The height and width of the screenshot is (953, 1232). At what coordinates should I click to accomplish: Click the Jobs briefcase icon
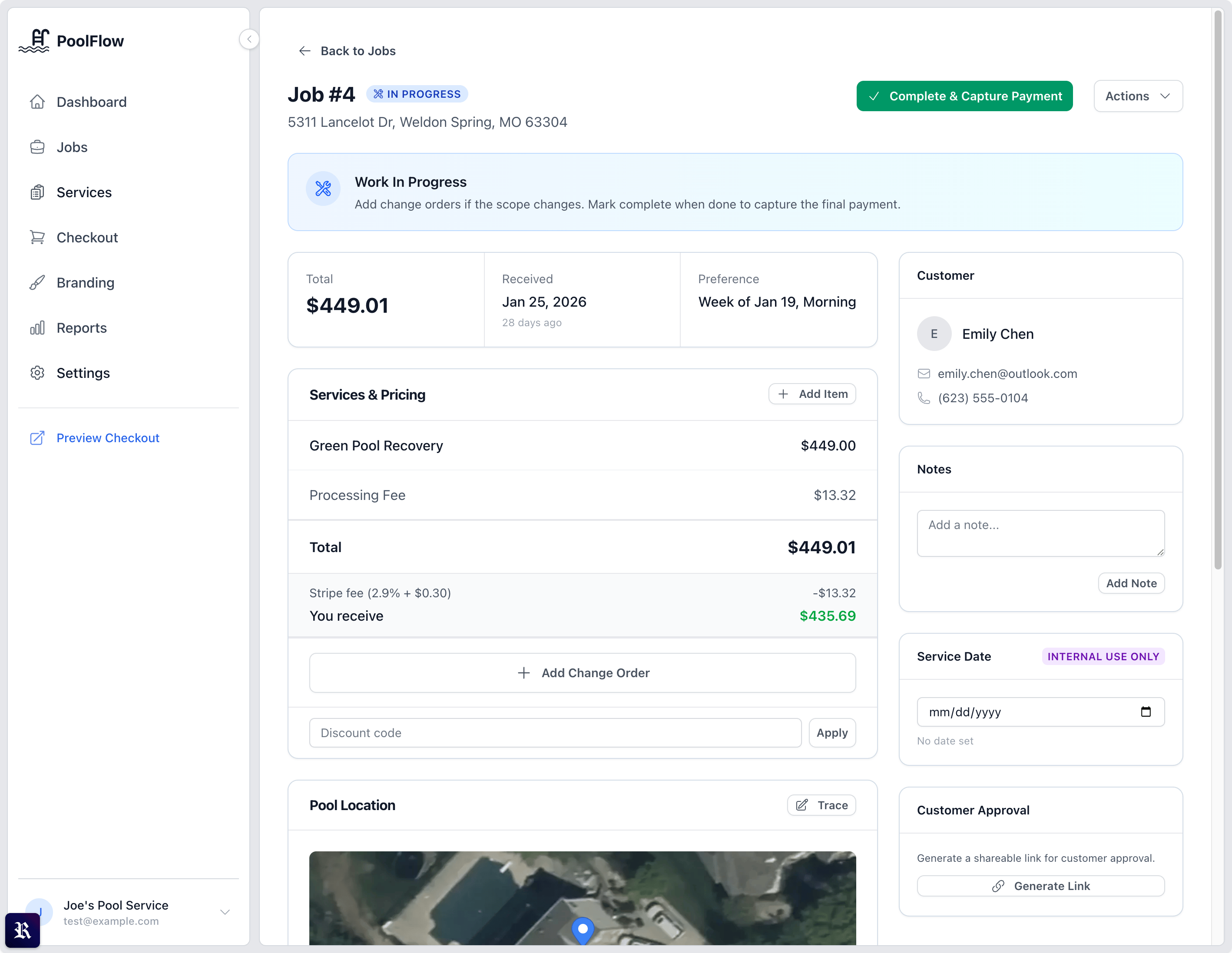[x=37, y=147]
